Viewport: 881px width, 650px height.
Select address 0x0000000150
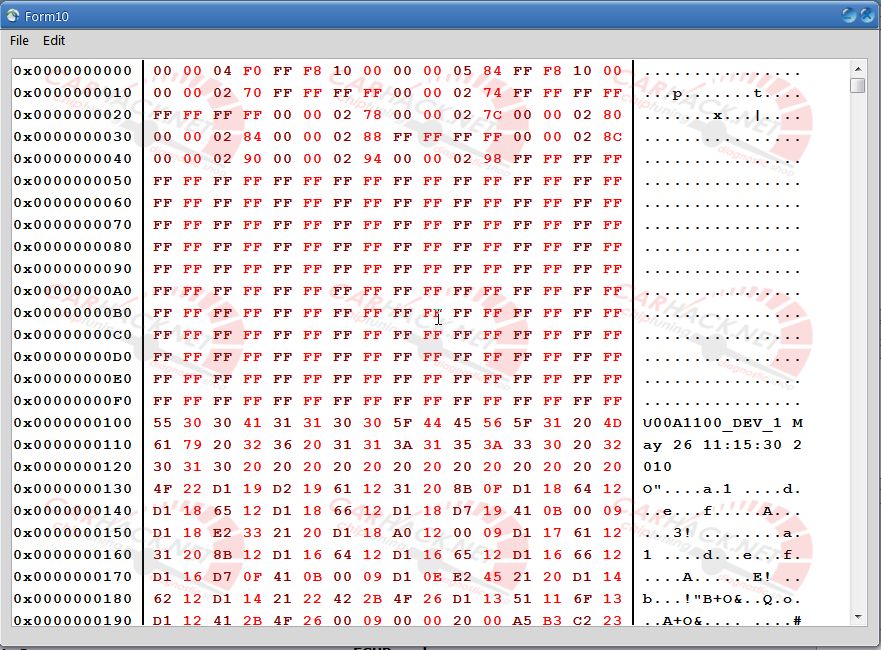[73, 533]
